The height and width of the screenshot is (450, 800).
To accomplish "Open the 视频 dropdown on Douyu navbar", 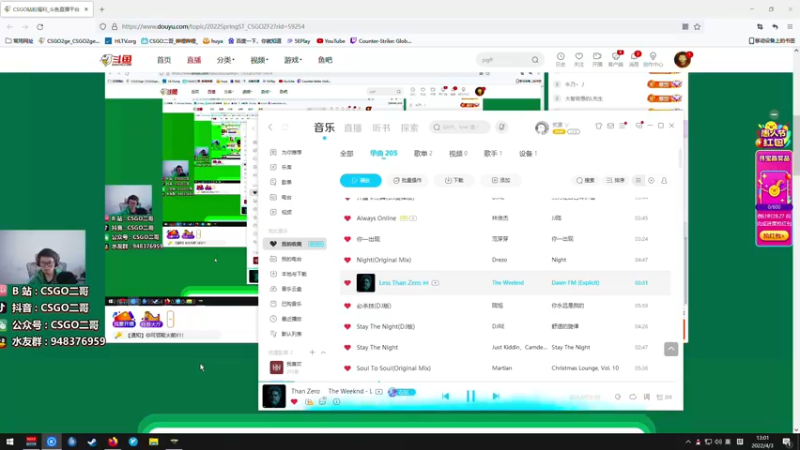I will tap(259, 60).
